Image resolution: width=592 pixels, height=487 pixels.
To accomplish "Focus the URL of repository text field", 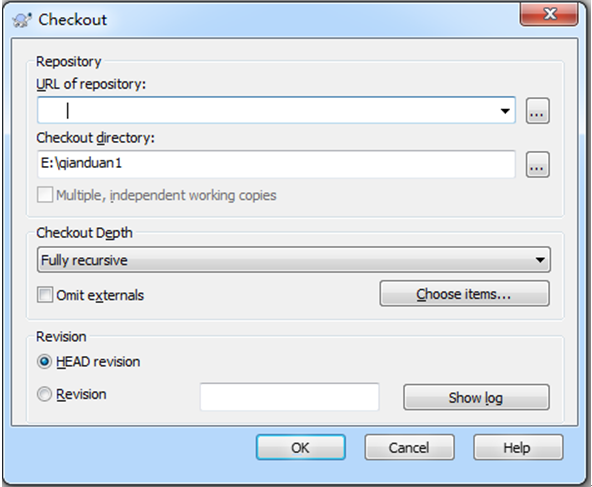I will coord(268,110).
